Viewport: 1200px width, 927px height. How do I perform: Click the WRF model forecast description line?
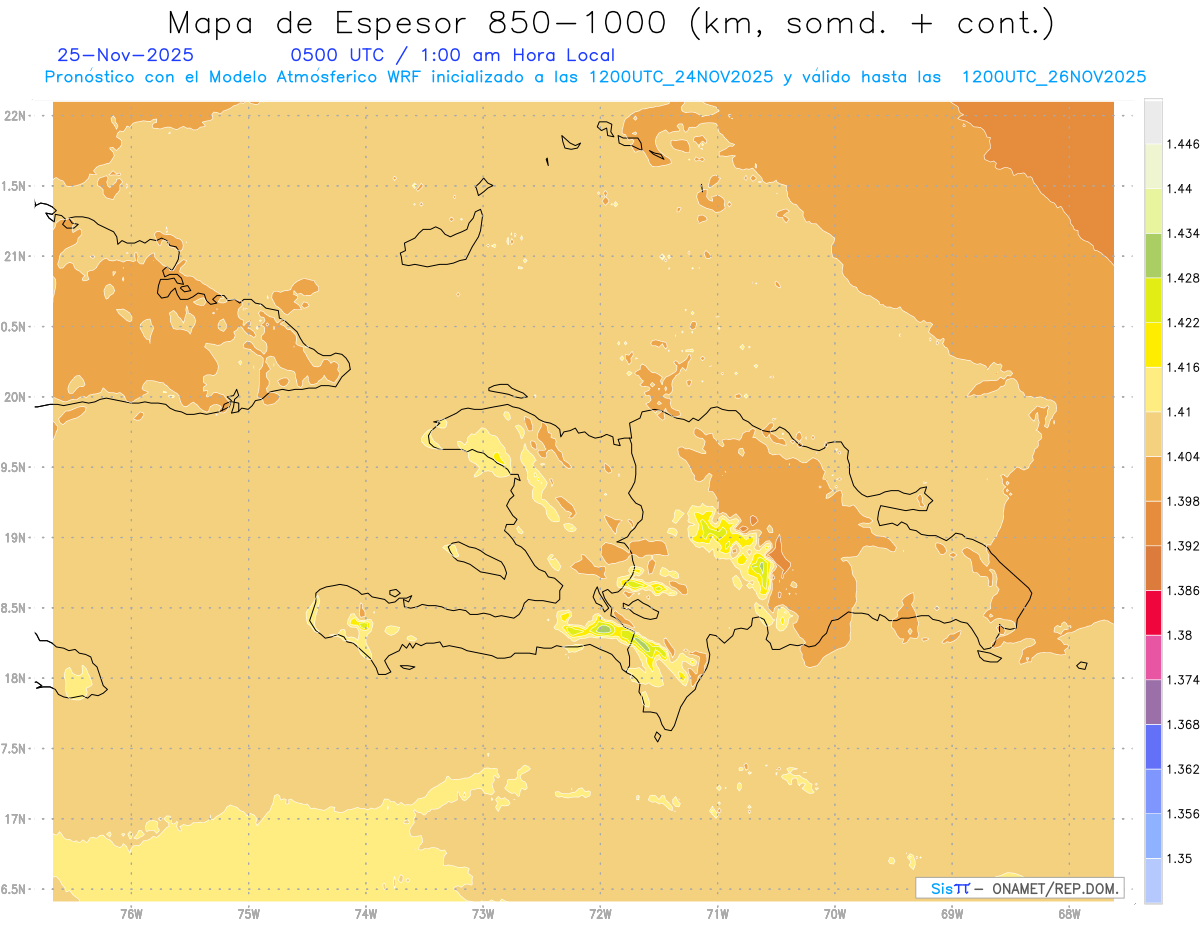595,77
